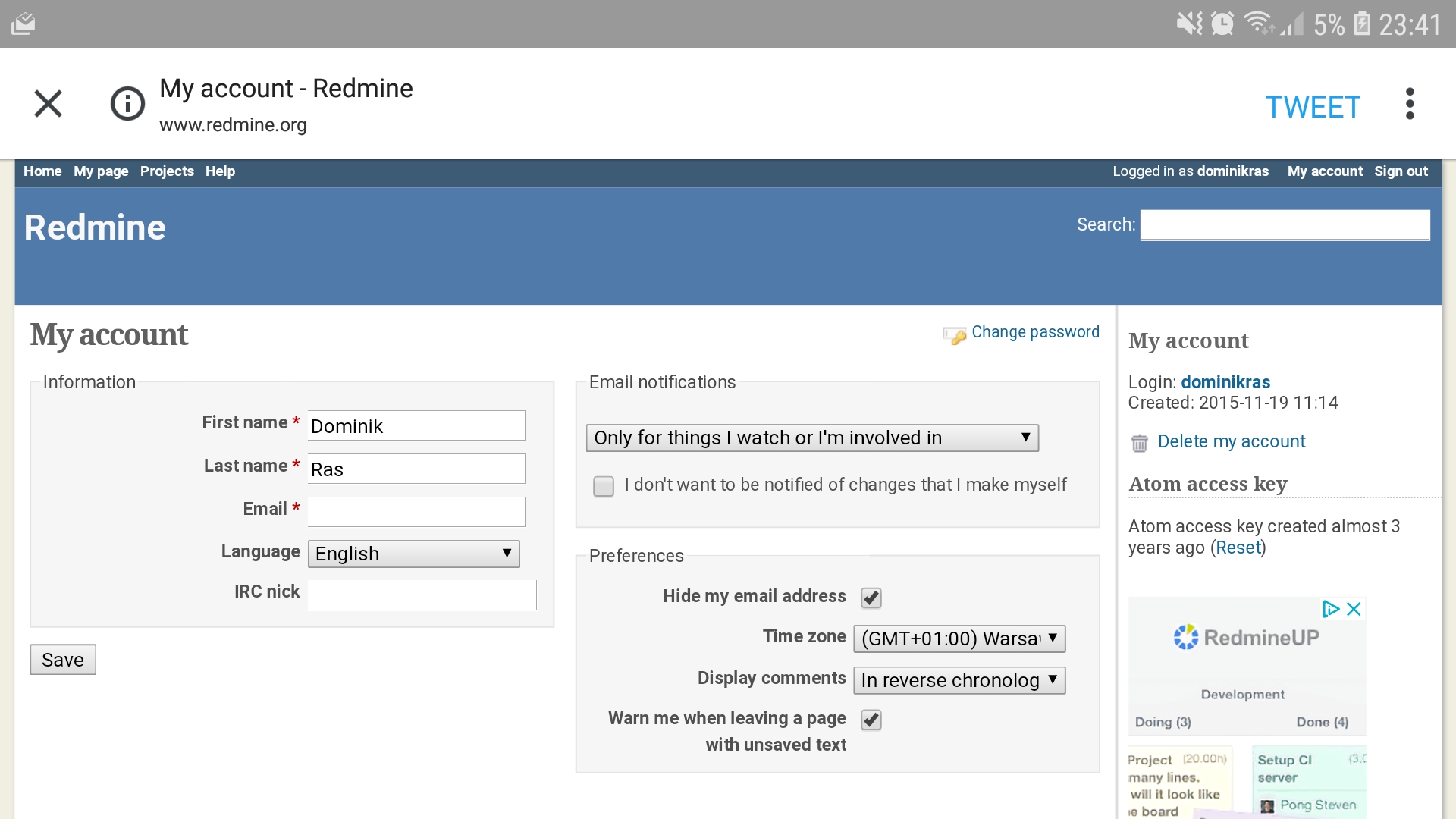1456x819 pixels.
Task: Click the empty Email field
Action: 416,512
